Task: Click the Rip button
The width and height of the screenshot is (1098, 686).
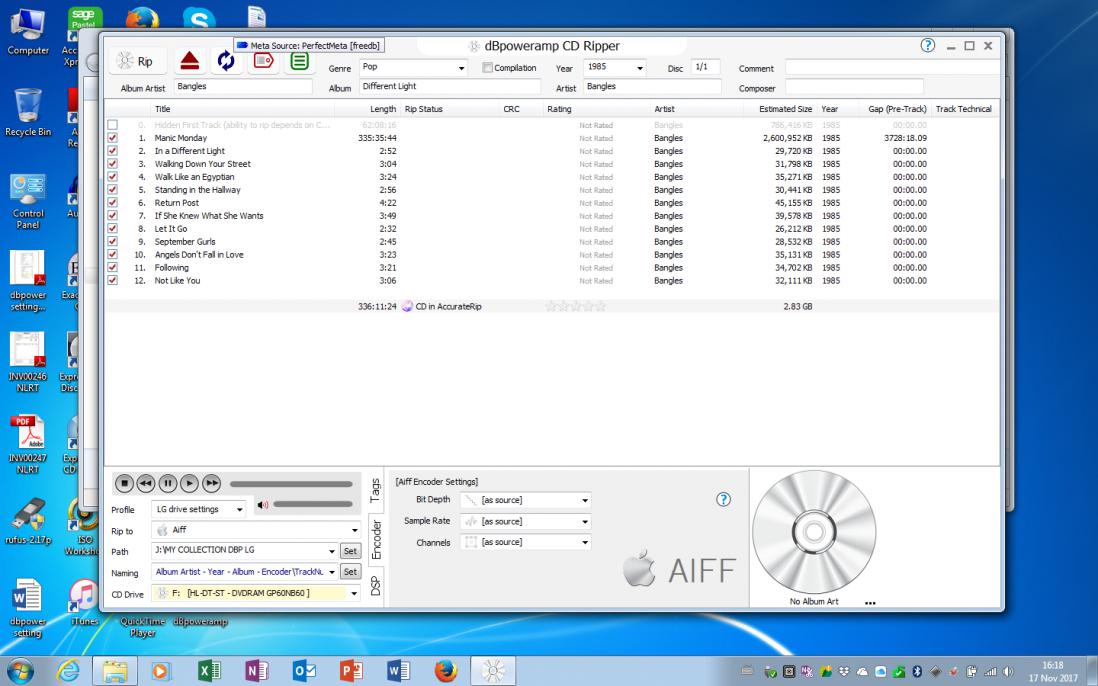Action: [137, 62]
